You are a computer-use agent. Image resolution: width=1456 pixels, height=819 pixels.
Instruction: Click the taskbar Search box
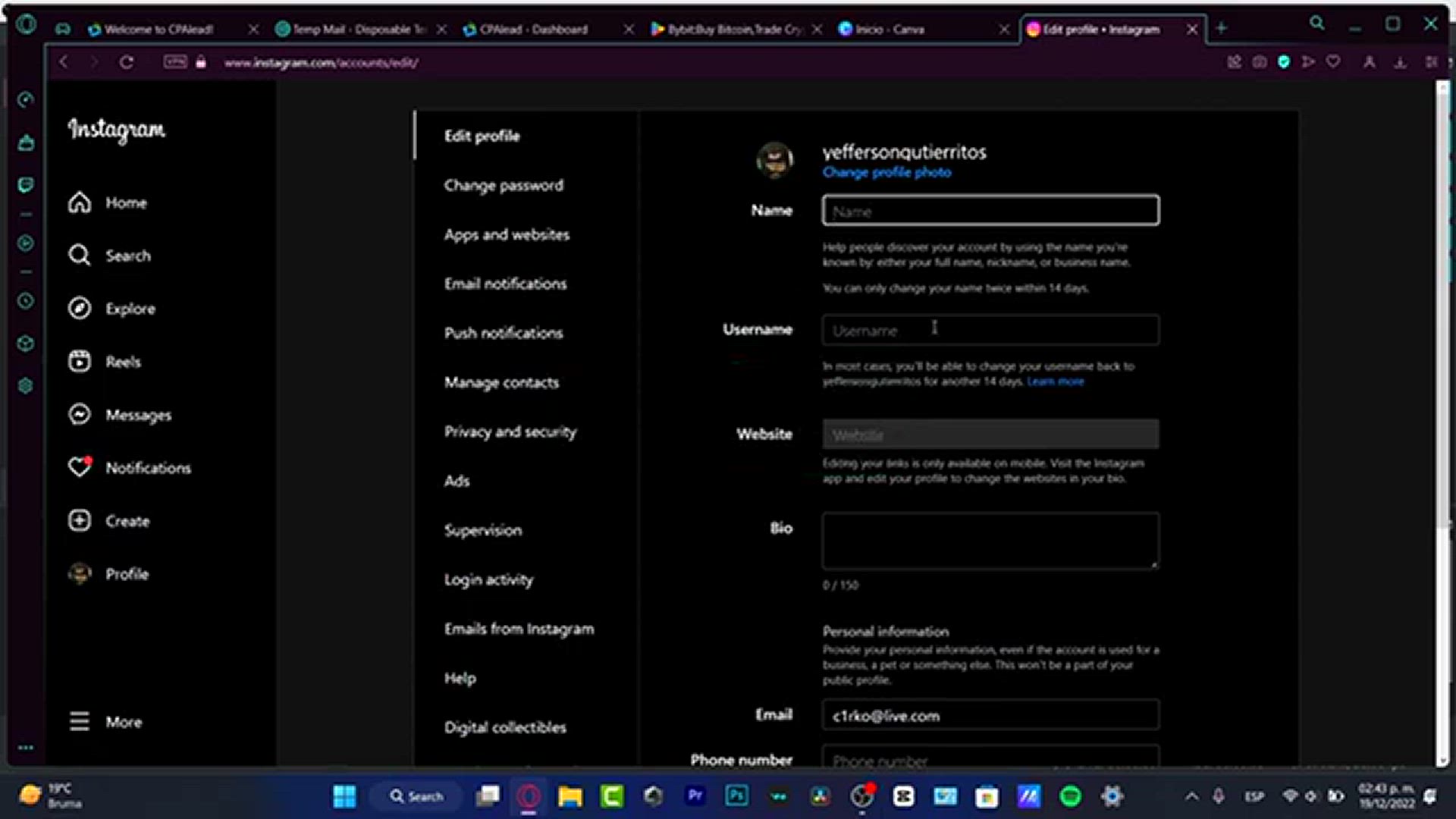pyautogui.click(x=416, y=796)
